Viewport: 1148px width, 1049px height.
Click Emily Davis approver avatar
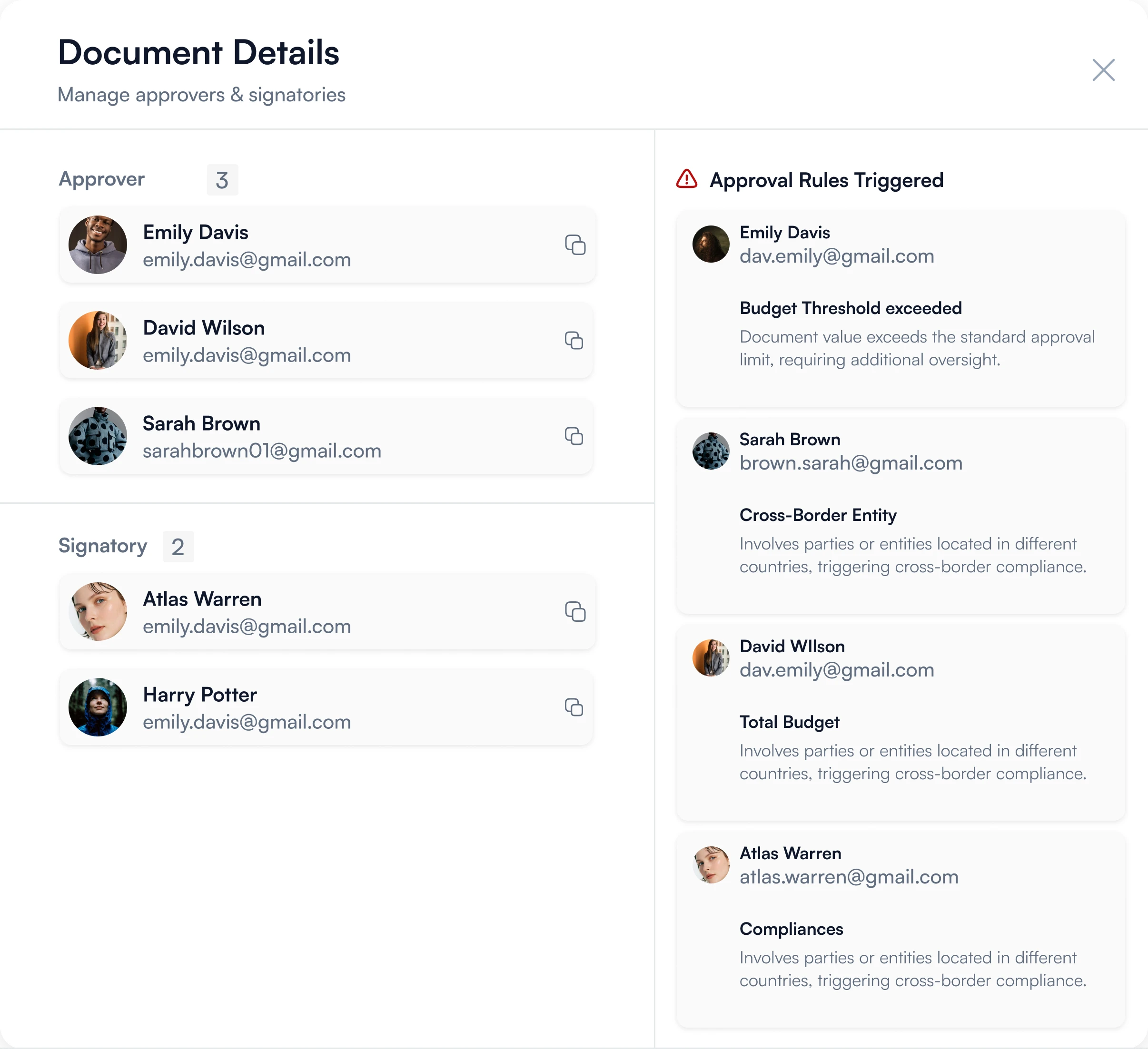coord(98,245)
